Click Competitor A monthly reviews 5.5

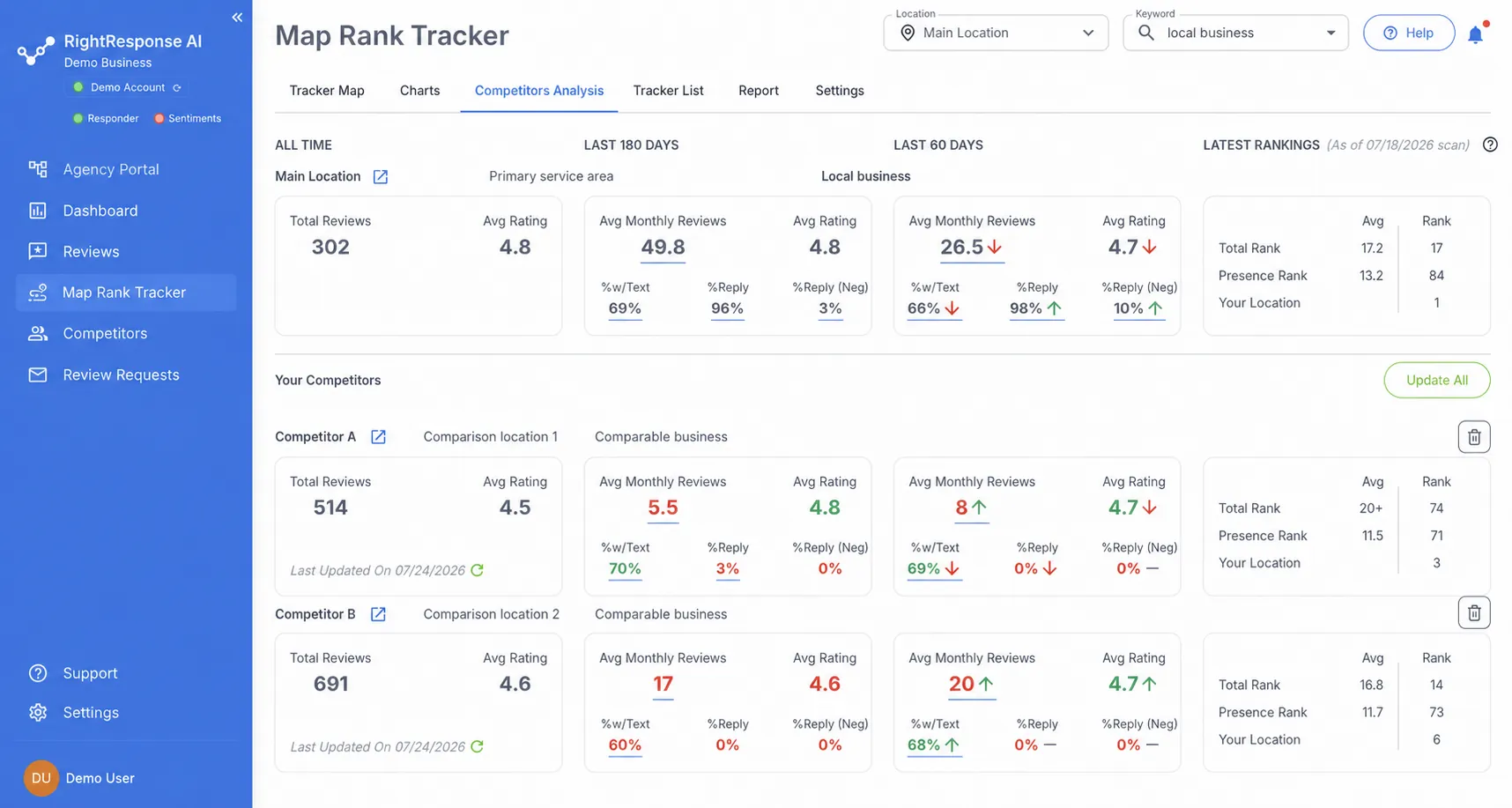tap(663, 508)
